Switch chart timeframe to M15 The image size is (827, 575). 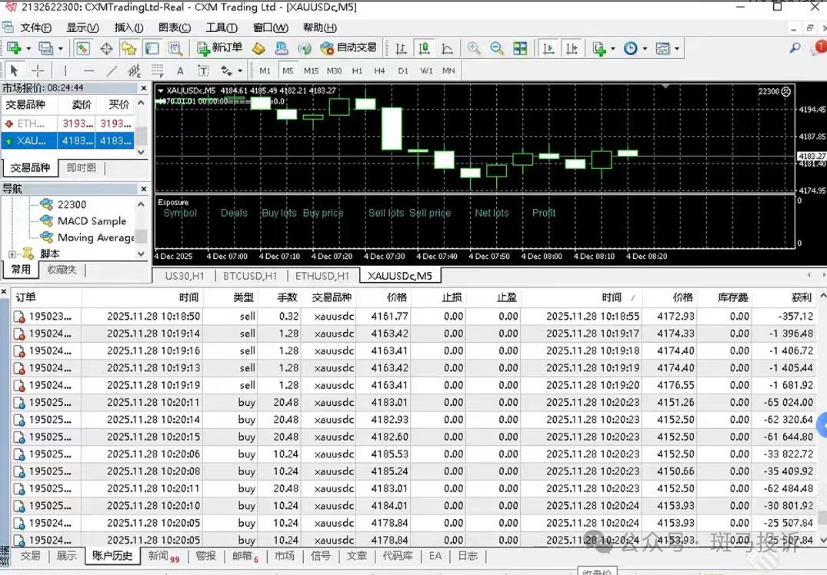311,71
